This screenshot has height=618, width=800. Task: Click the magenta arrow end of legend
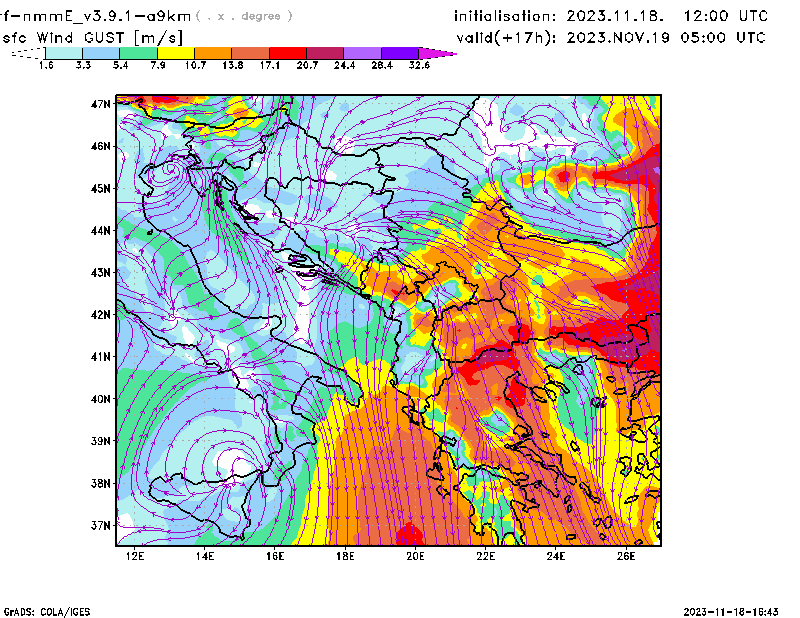tap(437, 53)
